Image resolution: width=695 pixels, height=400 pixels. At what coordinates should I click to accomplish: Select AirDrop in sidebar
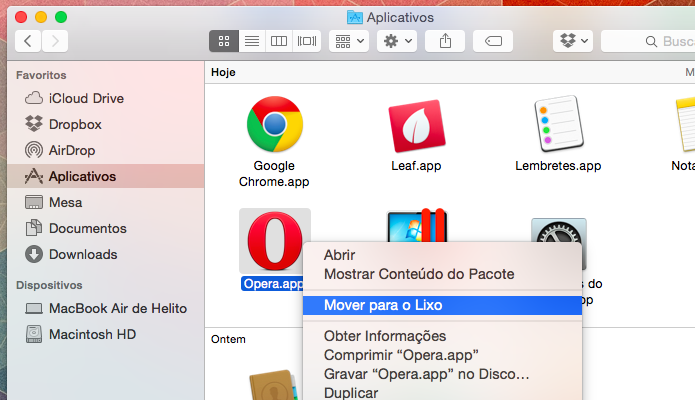pos(105,150)
